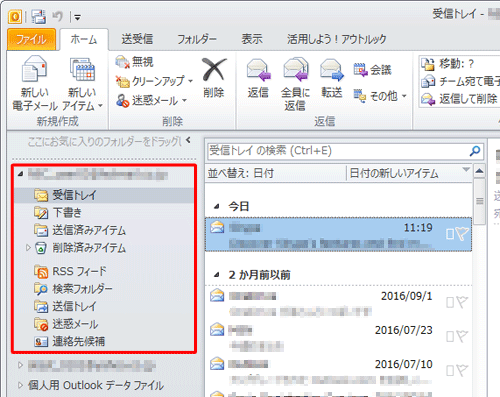Open 新しいアイテム menu

click(82, 83)
